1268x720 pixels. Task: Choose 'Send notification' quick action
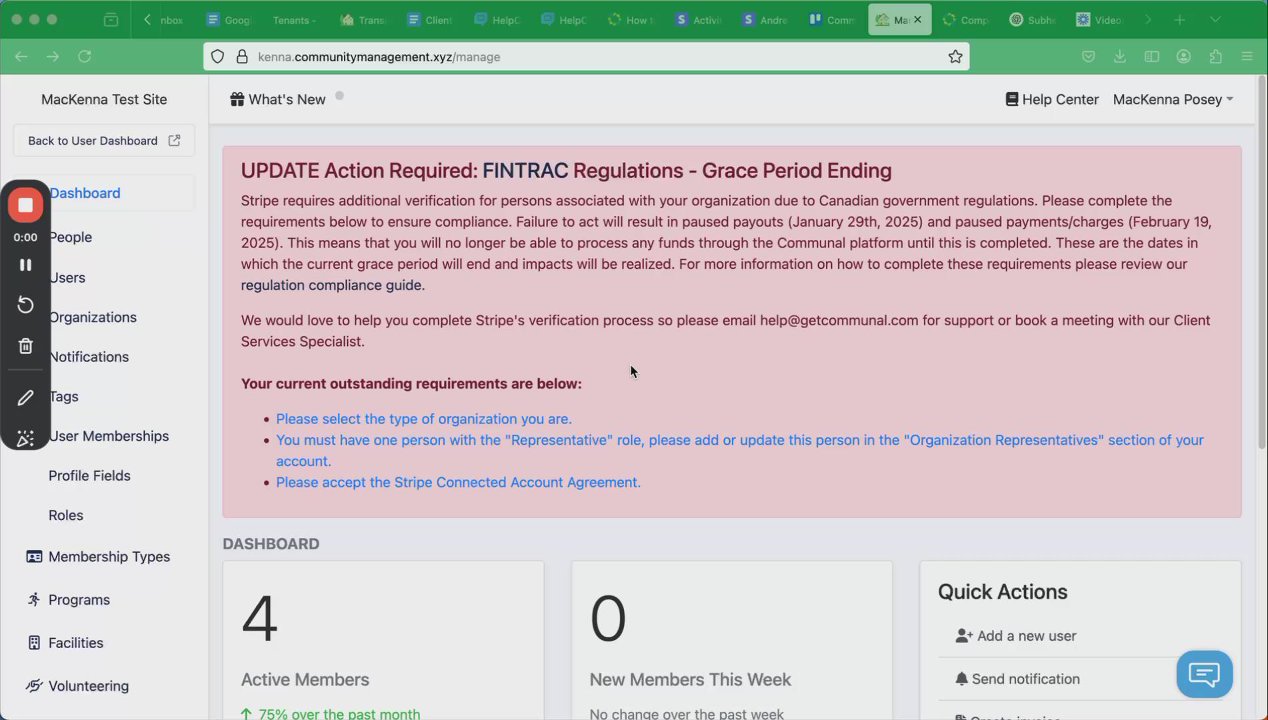pos(1018,679)
